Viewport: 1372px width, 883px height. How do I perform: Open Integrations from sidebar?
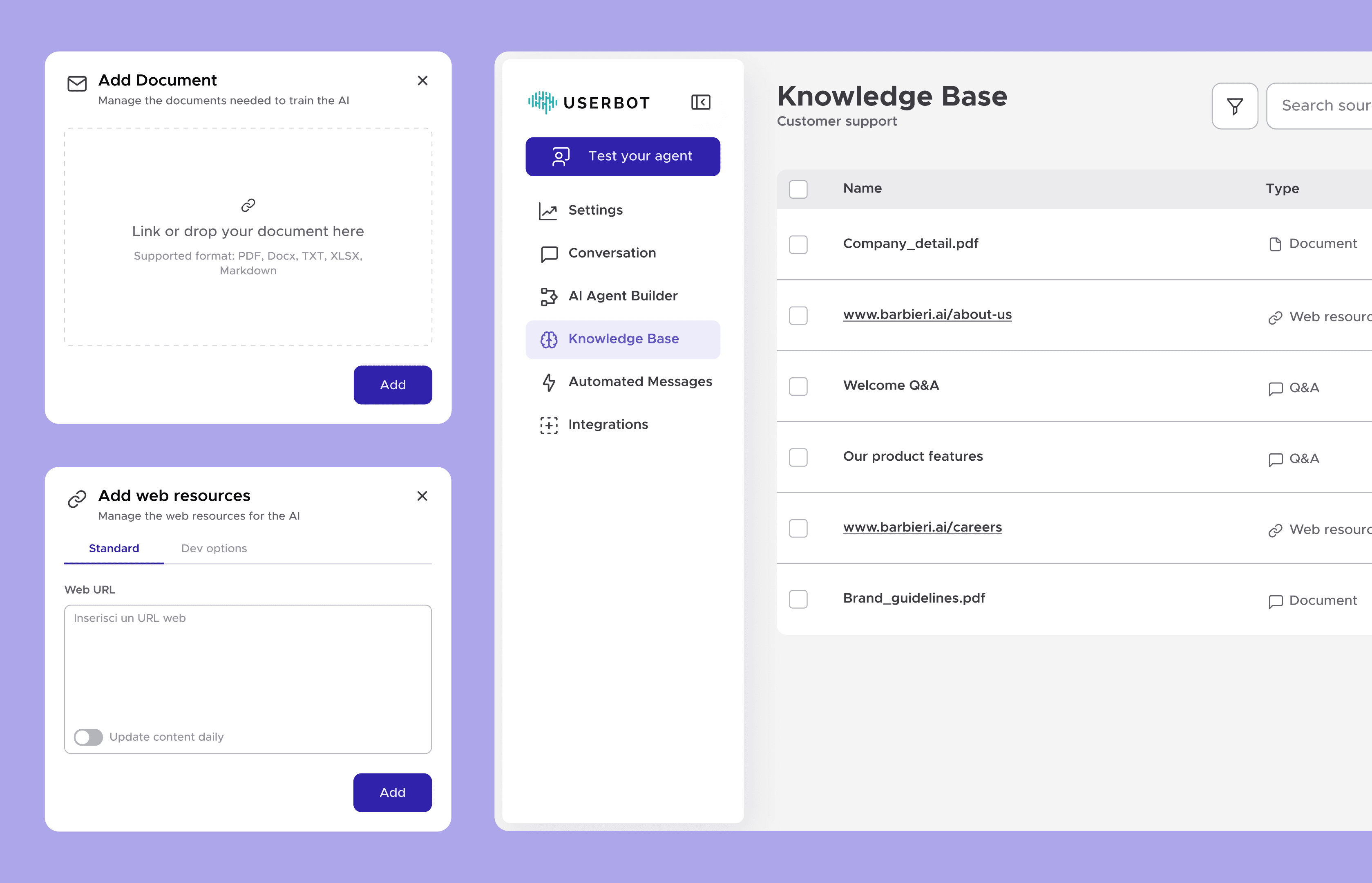tap(608, 425)
